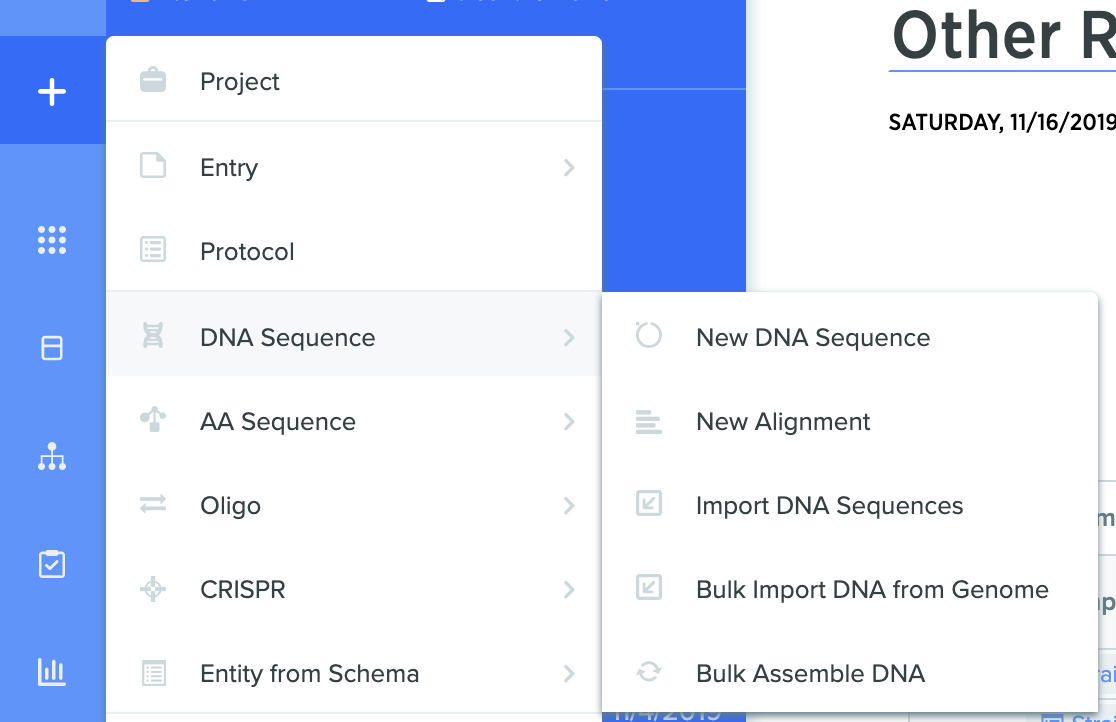The image size is (1116, 722).
Task: Click the circular icon beside New DNA Sequence
Action: [648, 335]
